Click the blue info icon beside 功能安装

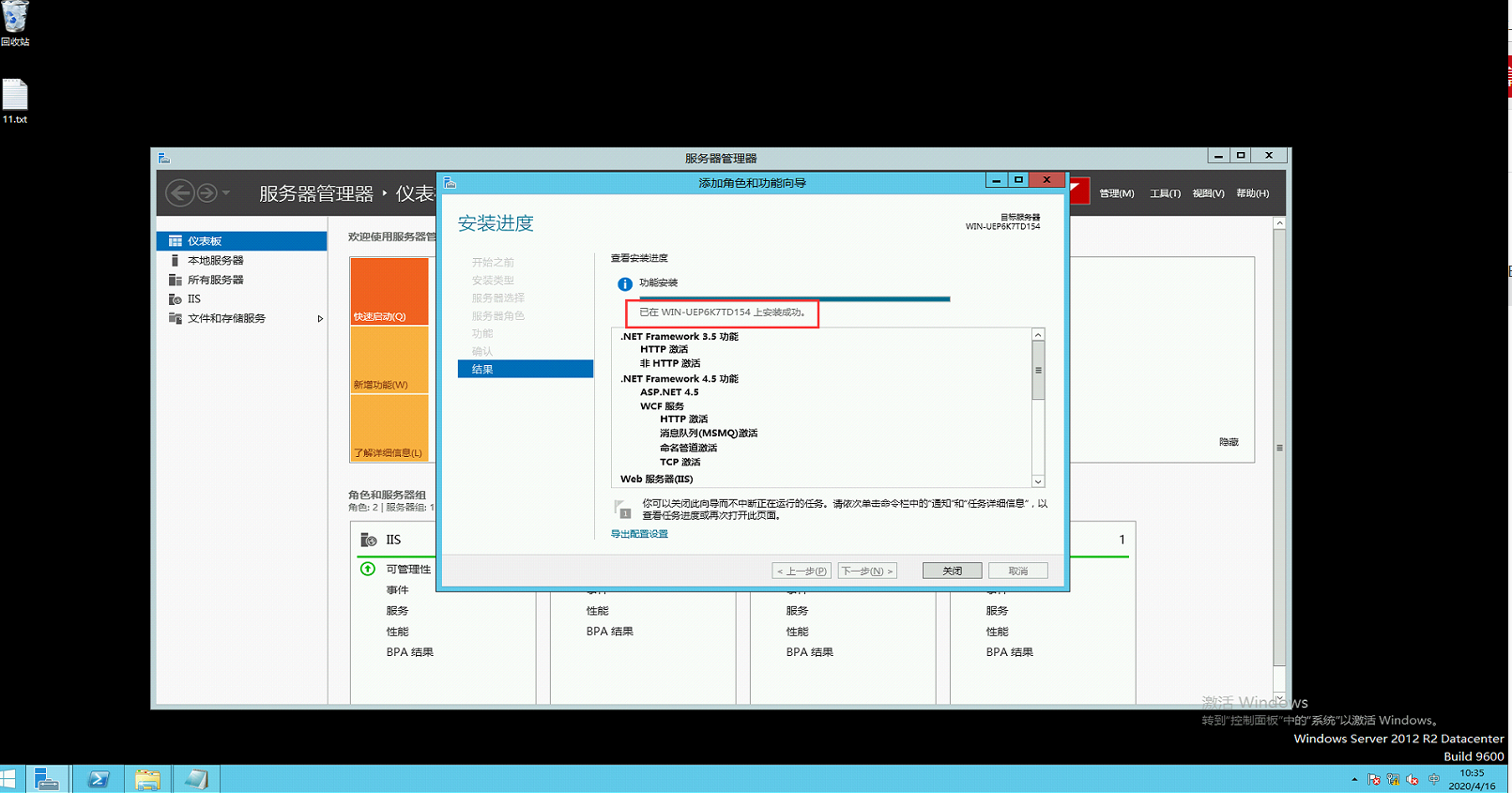[624, 283]
